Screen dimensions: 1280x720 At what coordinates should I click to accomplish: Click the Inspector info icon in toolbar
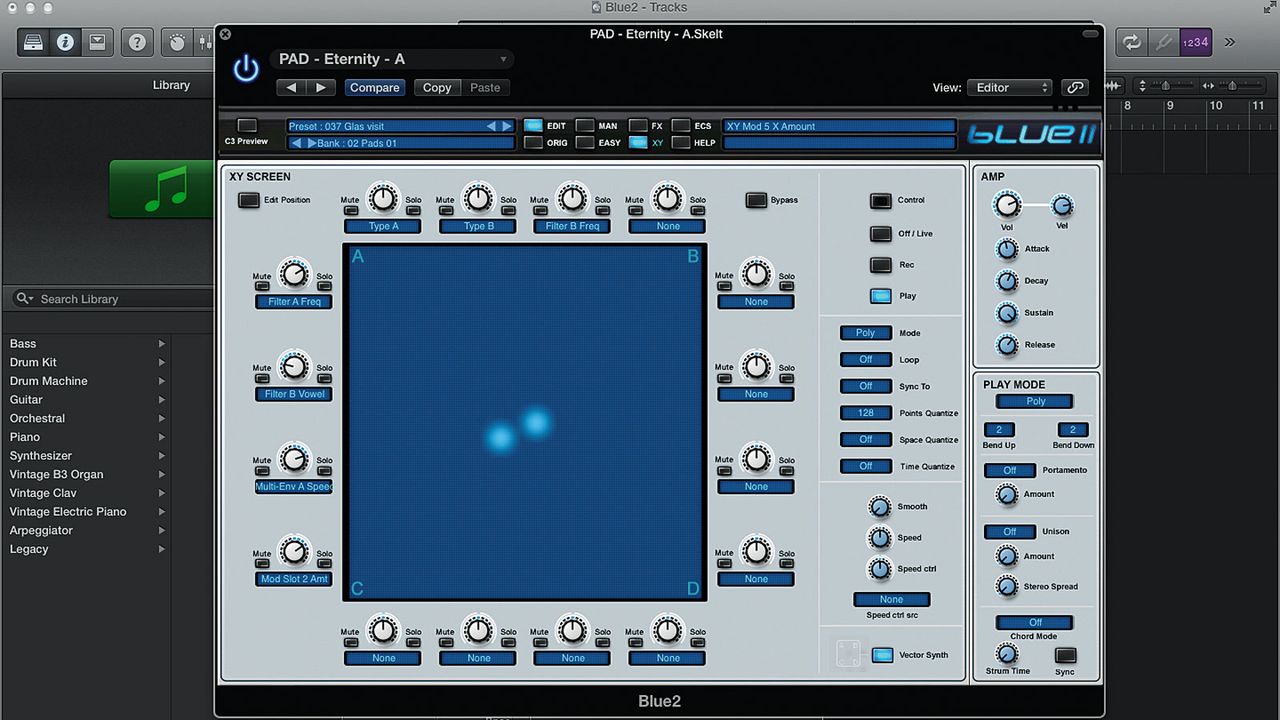[65, 42]
